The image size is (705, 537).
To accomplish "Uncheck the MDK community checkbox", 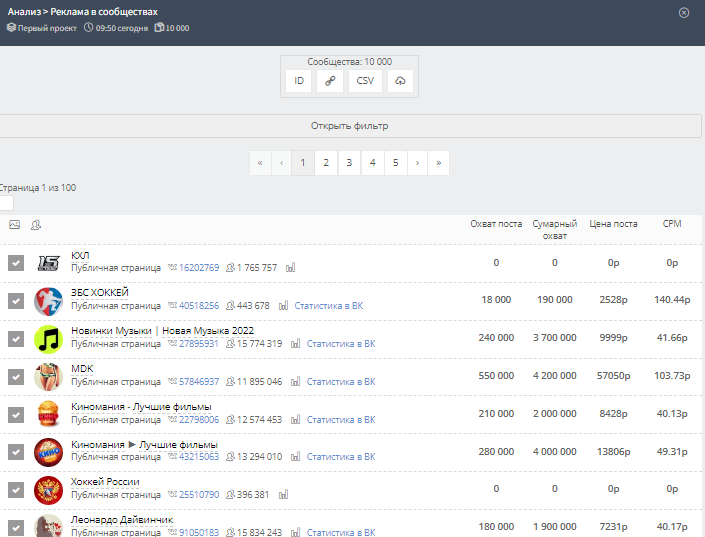I will coord(16,376).
